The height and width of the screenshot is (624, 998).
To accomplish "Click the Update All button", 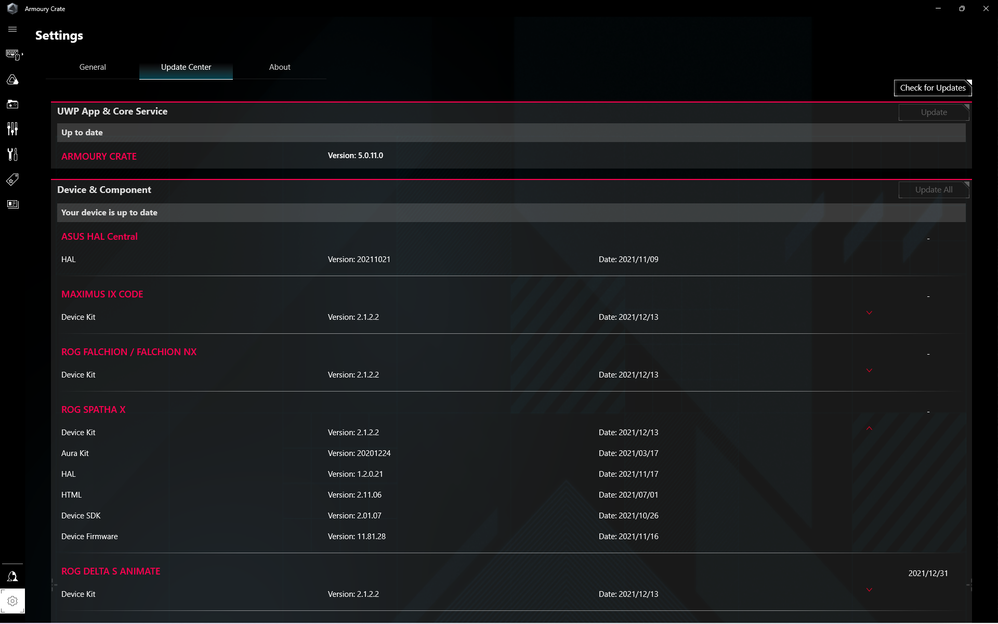I will [x=934, y=190].
